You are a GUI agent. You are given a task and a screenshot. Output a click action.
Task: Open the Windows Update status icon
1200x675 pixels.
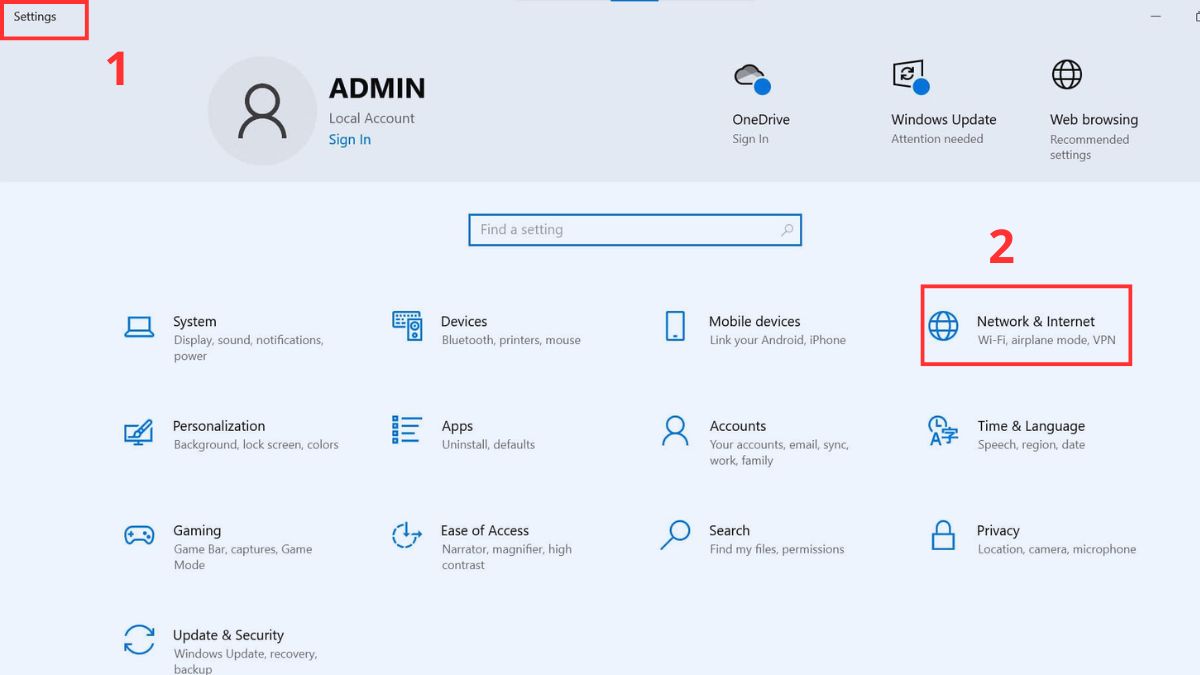(911, 76)
